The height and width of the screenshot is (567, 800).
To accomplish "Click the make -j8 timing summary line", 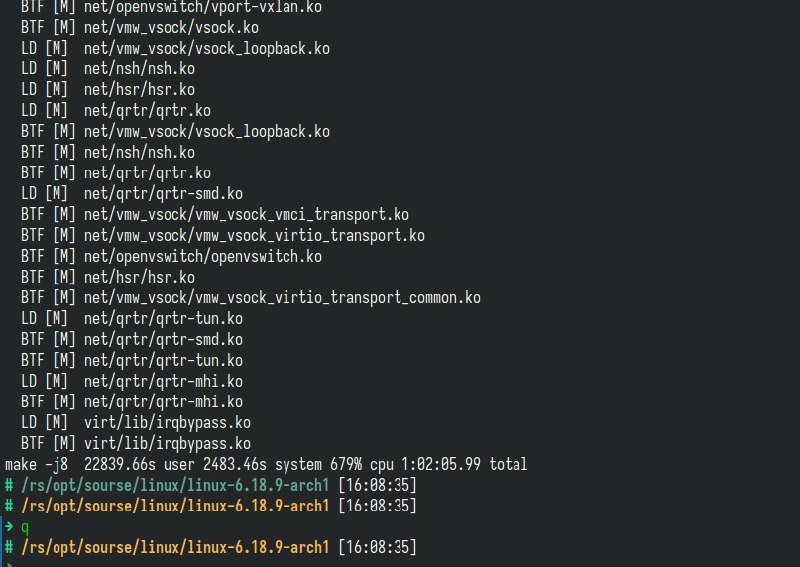I will [265, 465].
